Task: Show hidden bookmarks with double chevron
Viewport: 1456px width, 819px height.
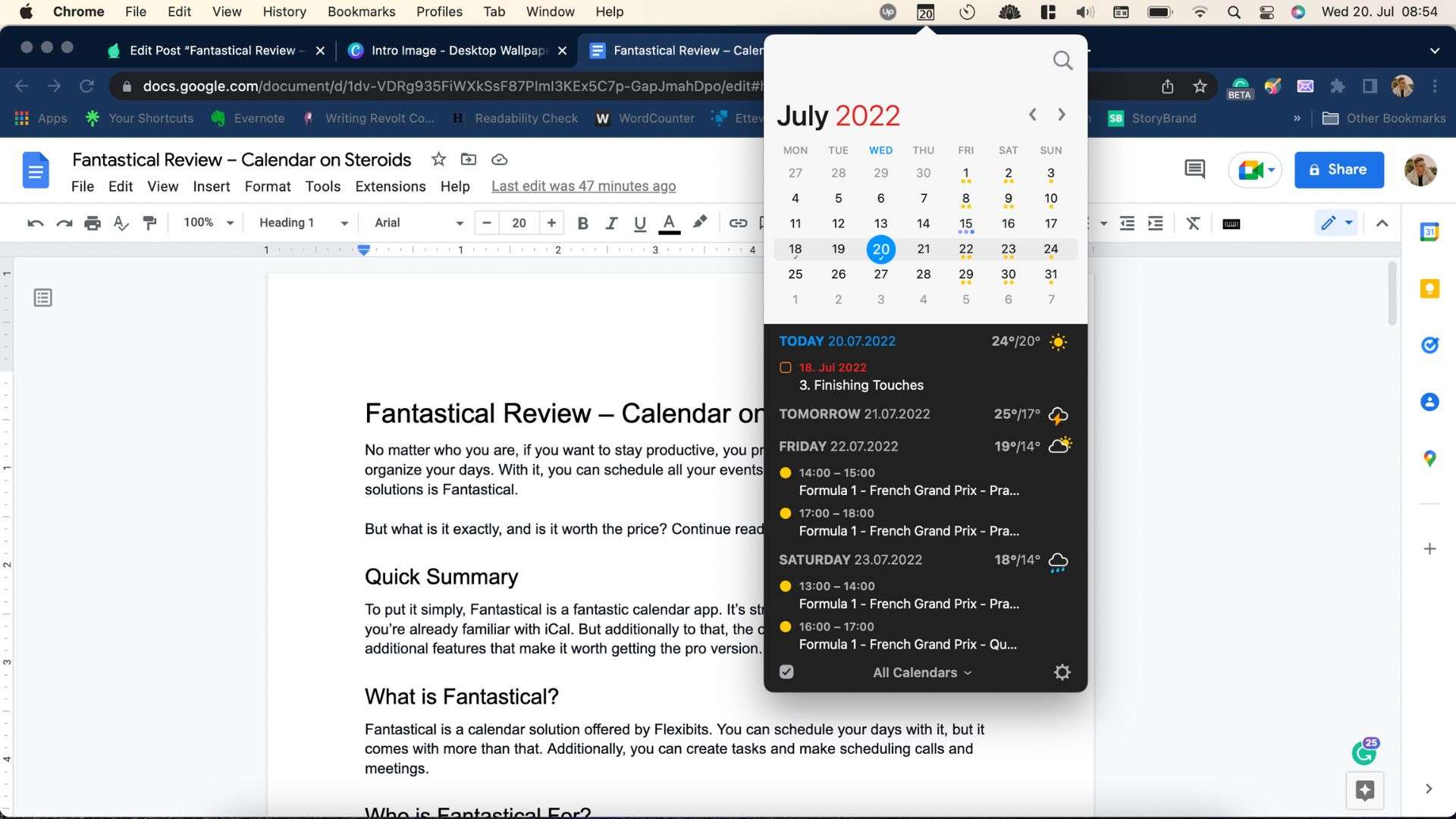Action: click(1297, 118)
